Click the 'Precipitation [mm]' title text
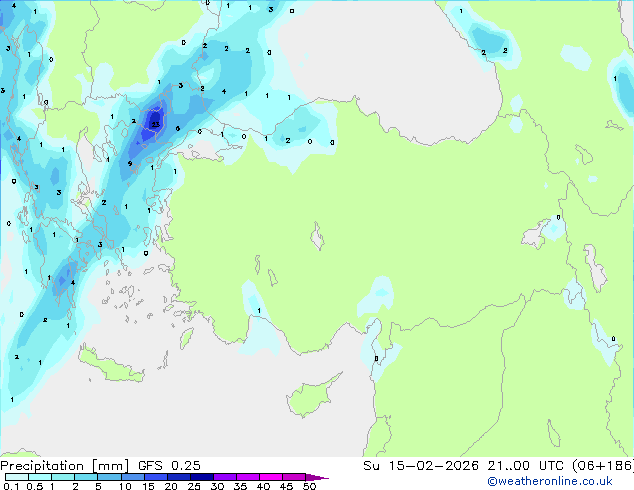634x490 pixels. coord(65,466)
